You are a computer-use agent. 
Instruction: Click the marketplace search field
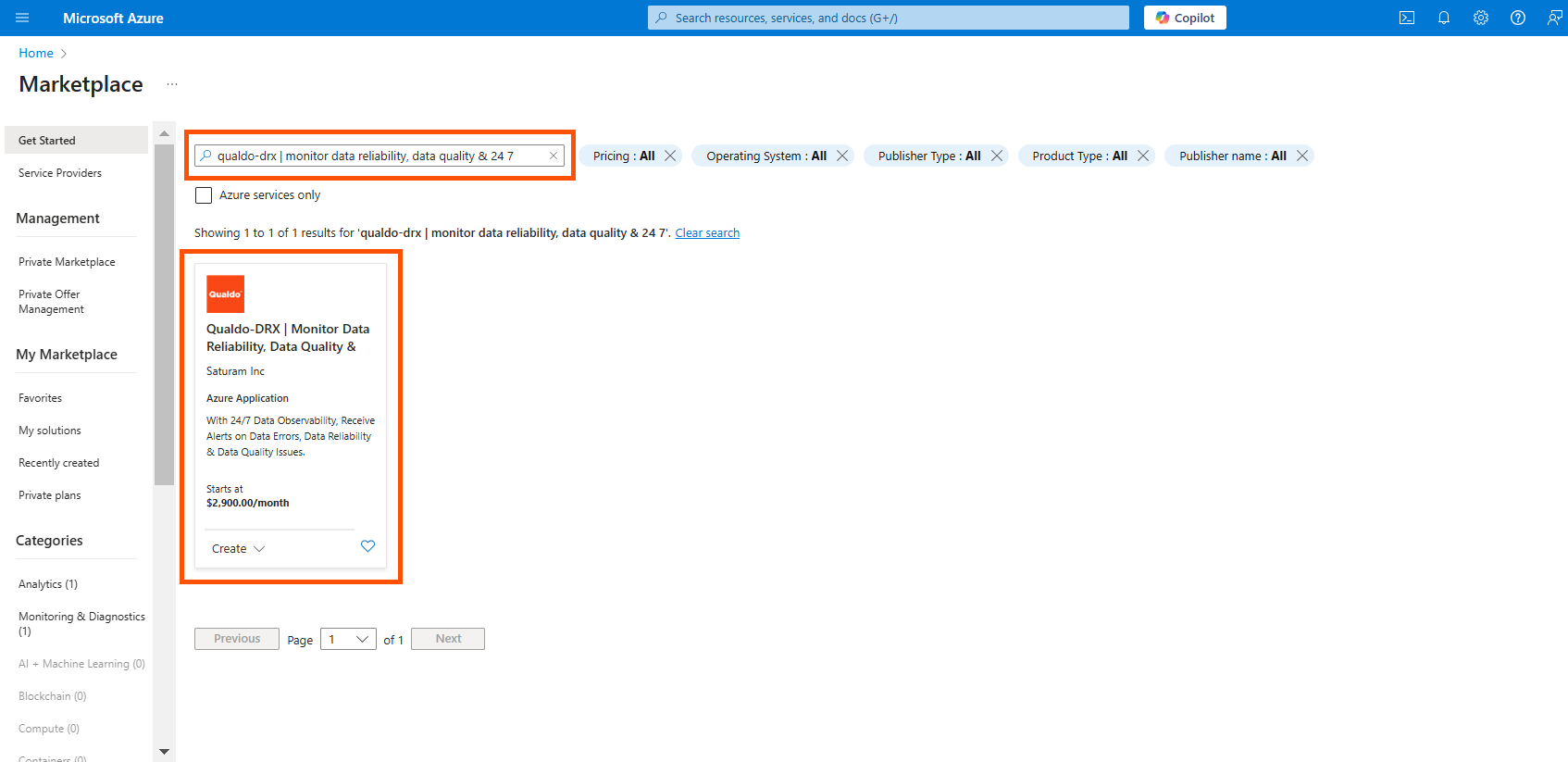coord(380,156)
